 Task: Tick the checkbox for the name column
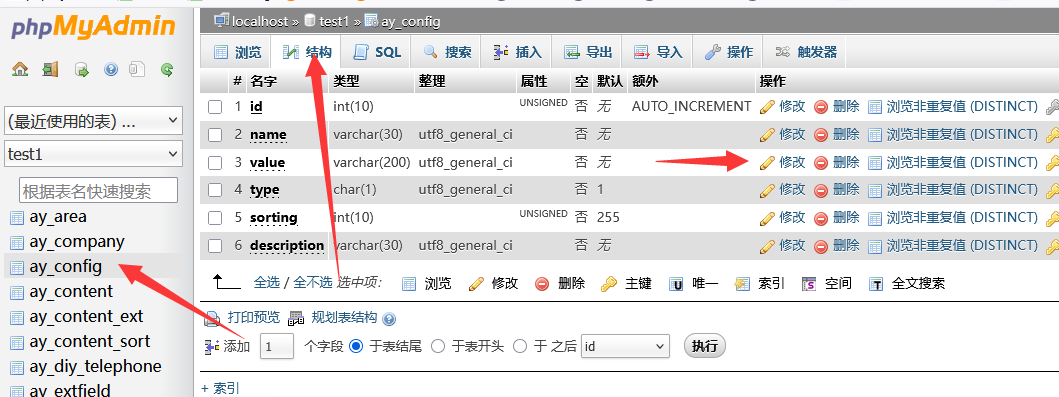215,134
